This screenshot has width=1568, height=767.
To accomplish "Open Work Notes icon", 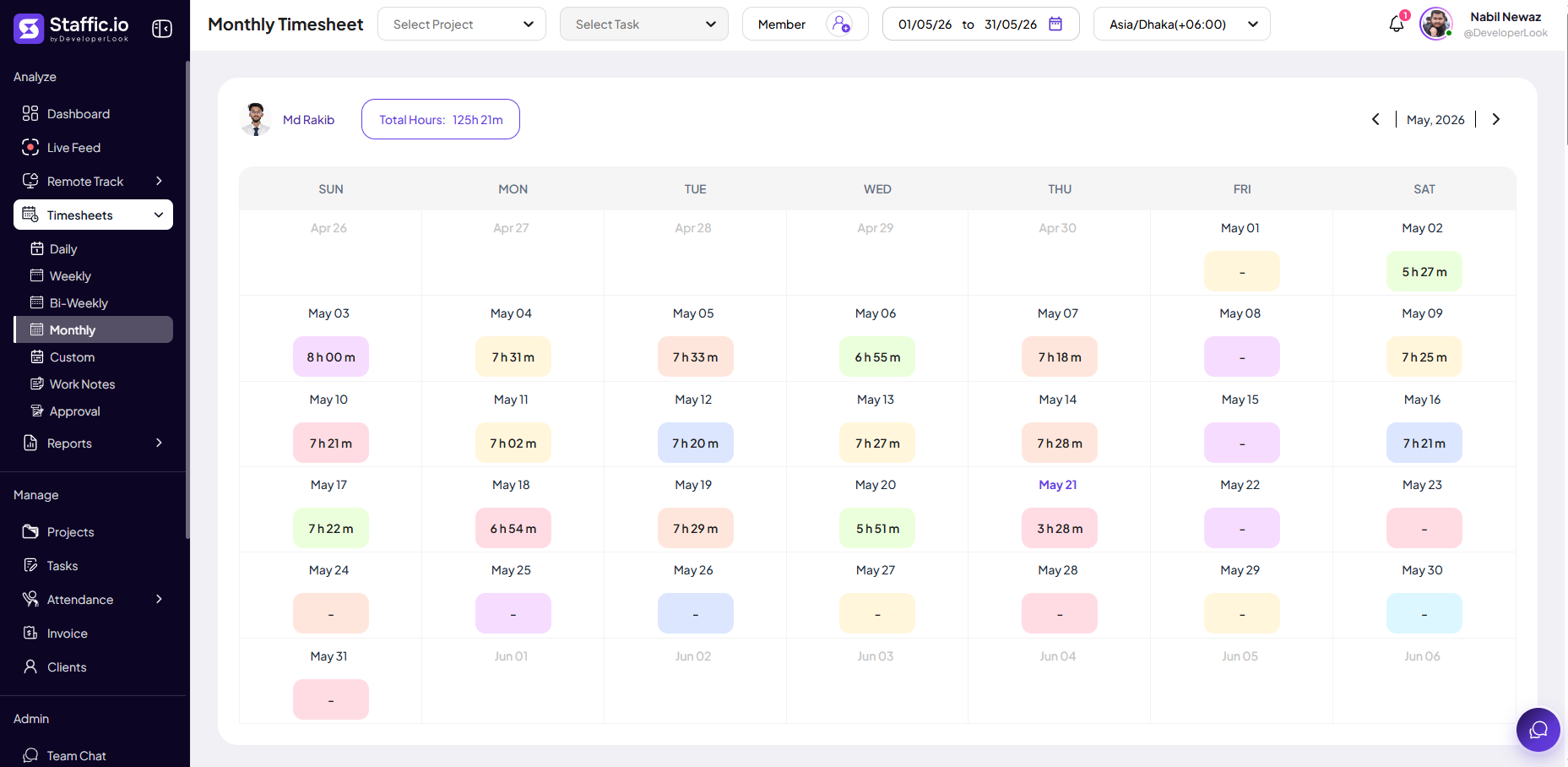I will pos(37,383).
